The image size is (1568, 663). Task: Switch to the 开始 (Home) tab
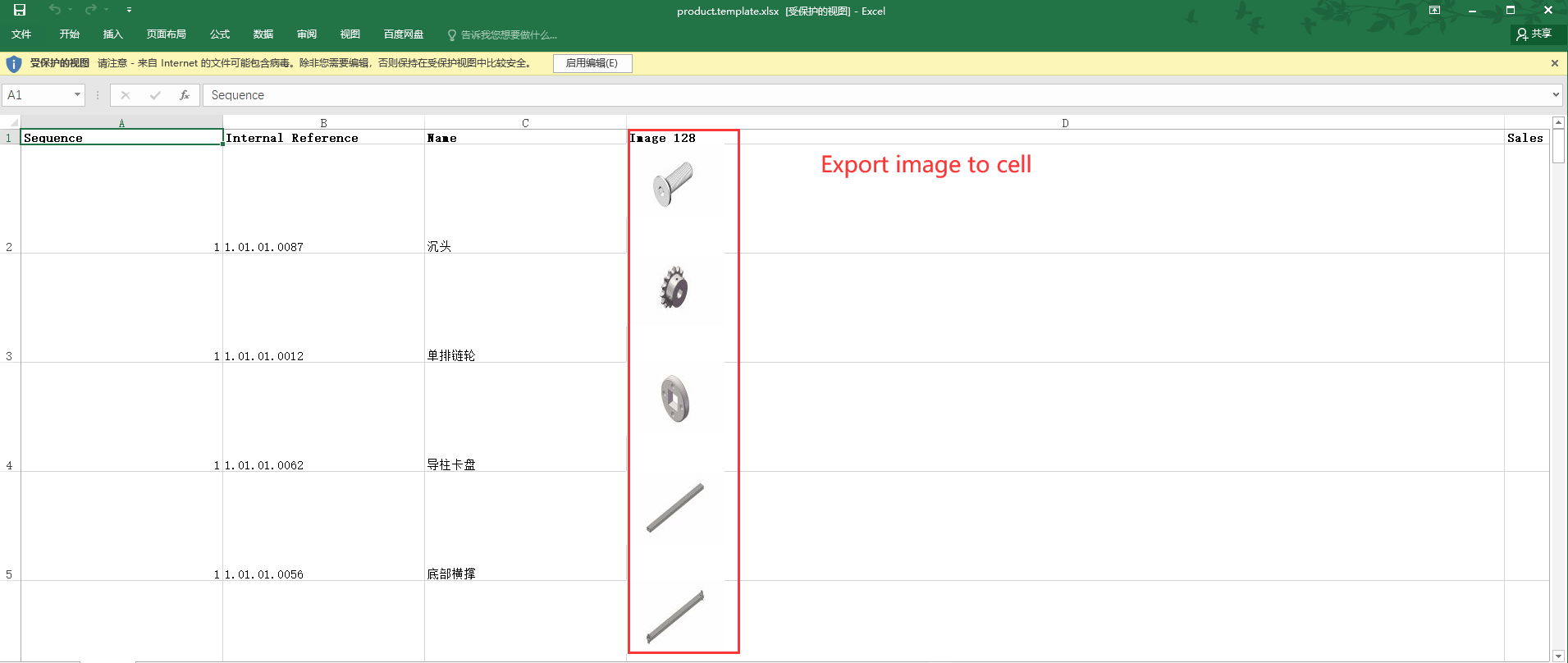tap(70, 34)
